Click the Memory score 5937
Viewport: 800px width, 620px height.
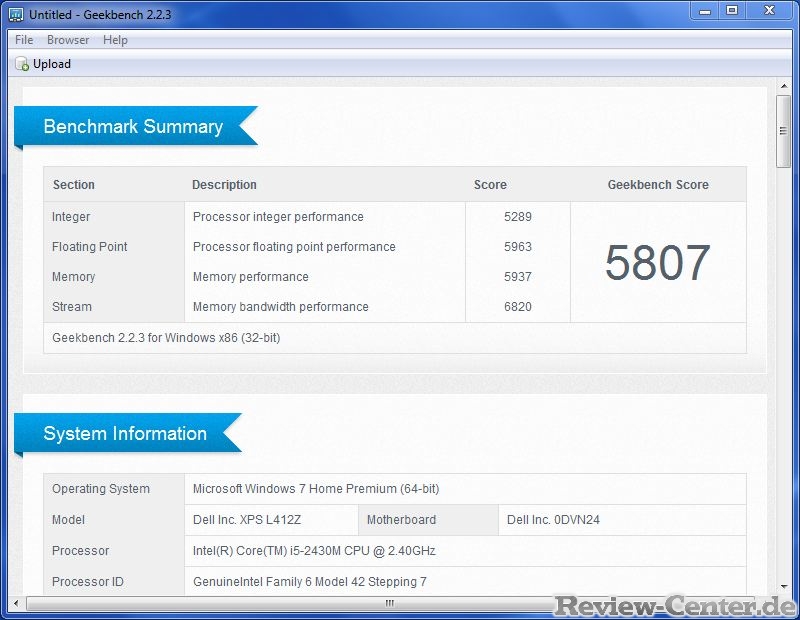pyautogui.click(x=518, y=277)
